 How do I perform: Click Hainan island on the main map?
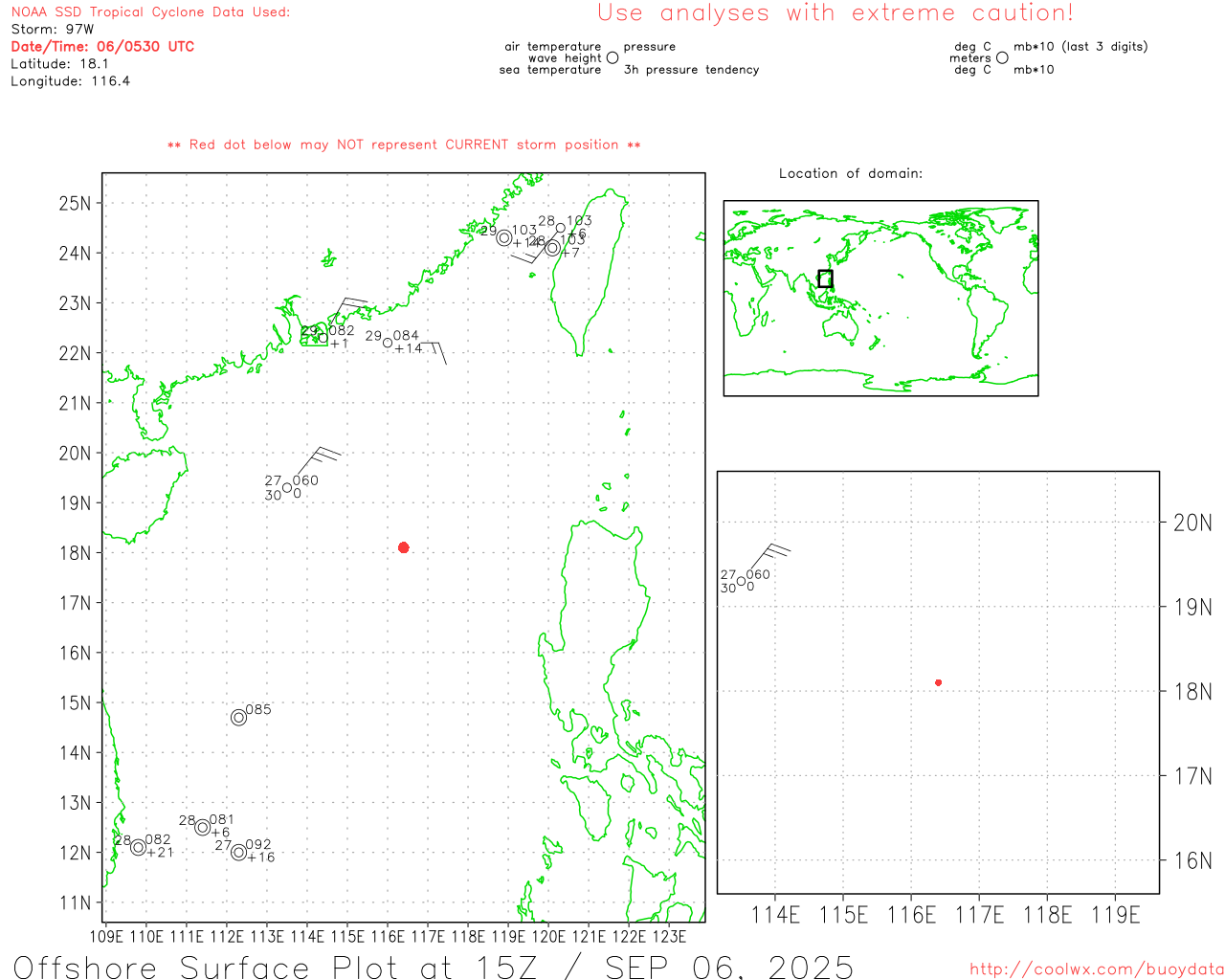click(144, 493)
